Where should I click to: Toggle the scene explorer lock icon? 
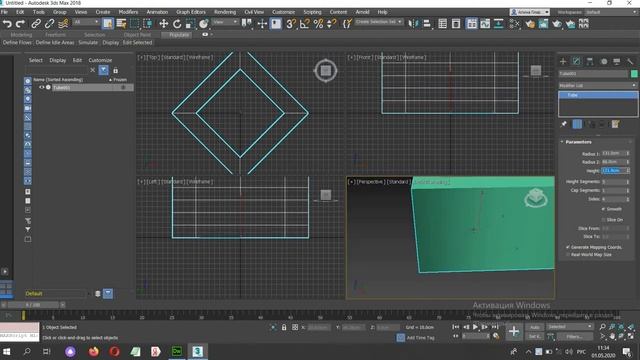pyautogui.click(x=116, y=70)
